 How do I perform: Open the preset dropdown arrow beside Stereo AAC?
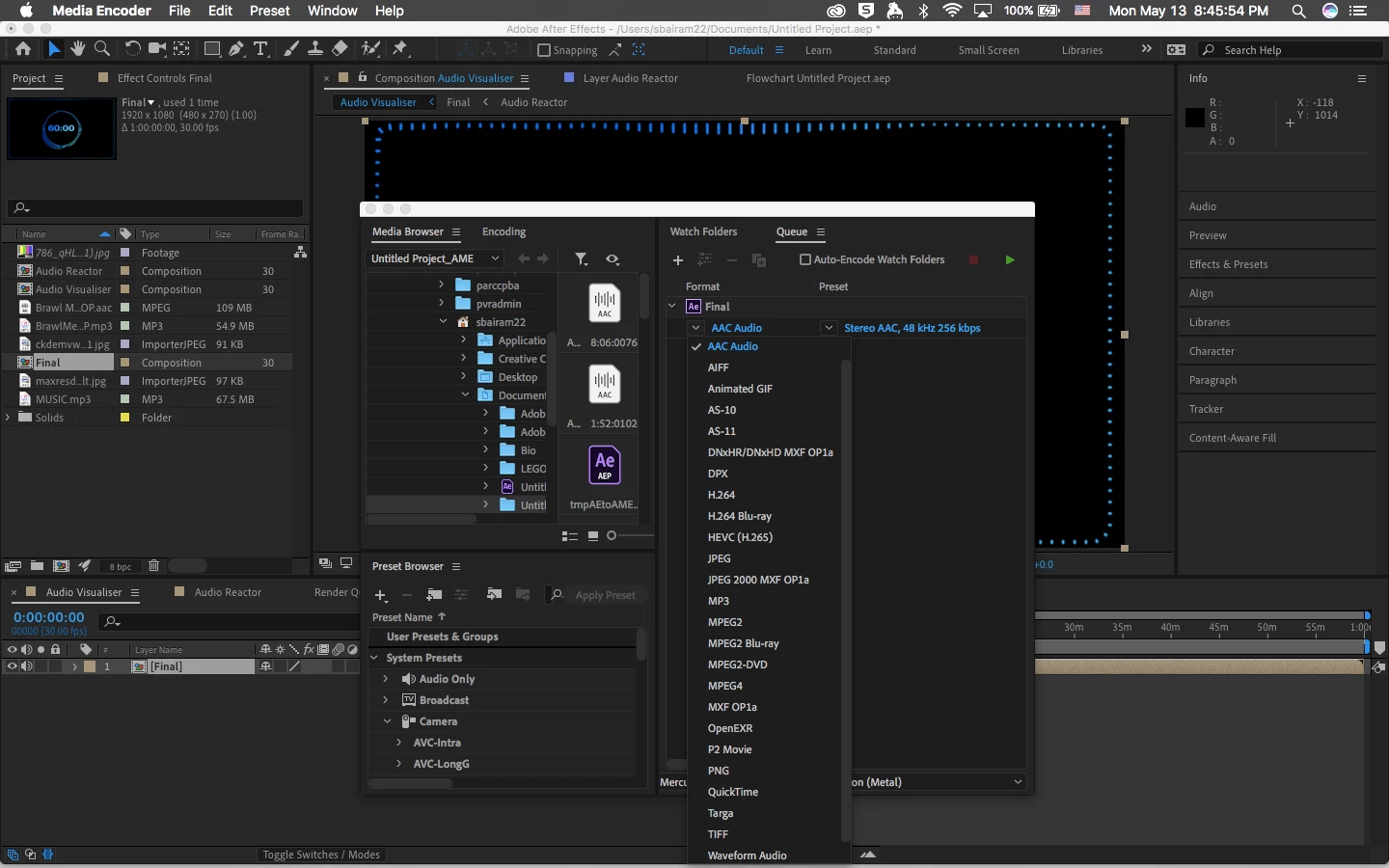coord(829,328)
